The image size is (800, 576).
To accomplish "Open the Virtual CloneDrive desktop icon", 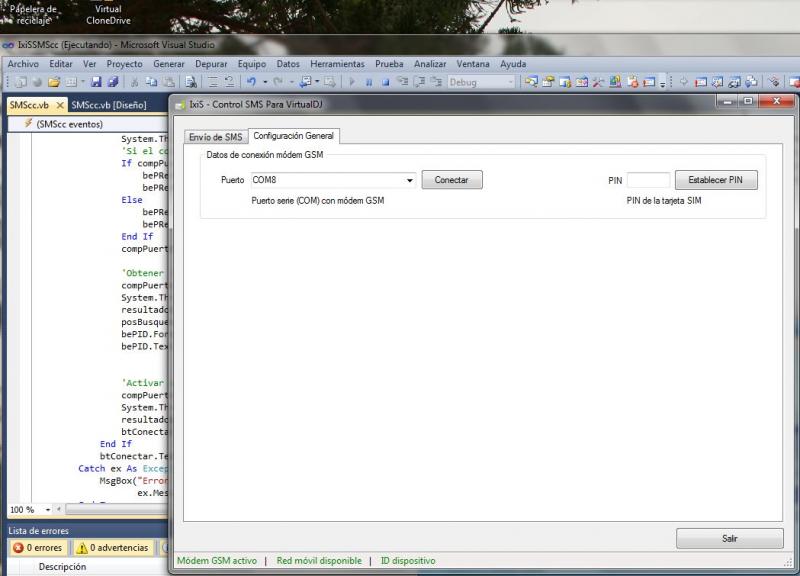I will pyautogui.click(x=107, y=13).
